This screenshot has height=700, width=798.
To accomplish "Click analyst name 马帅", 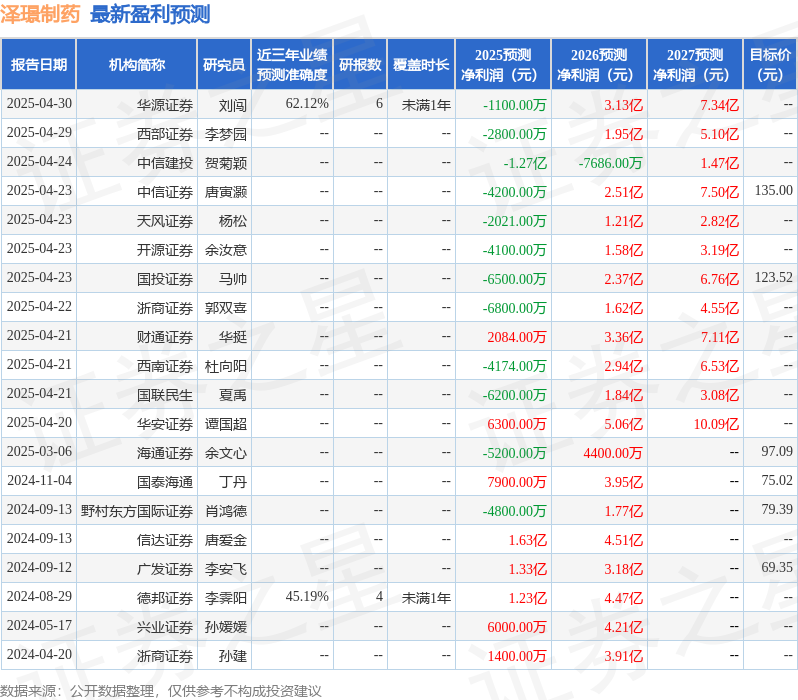I will click(x=233, y=279).
